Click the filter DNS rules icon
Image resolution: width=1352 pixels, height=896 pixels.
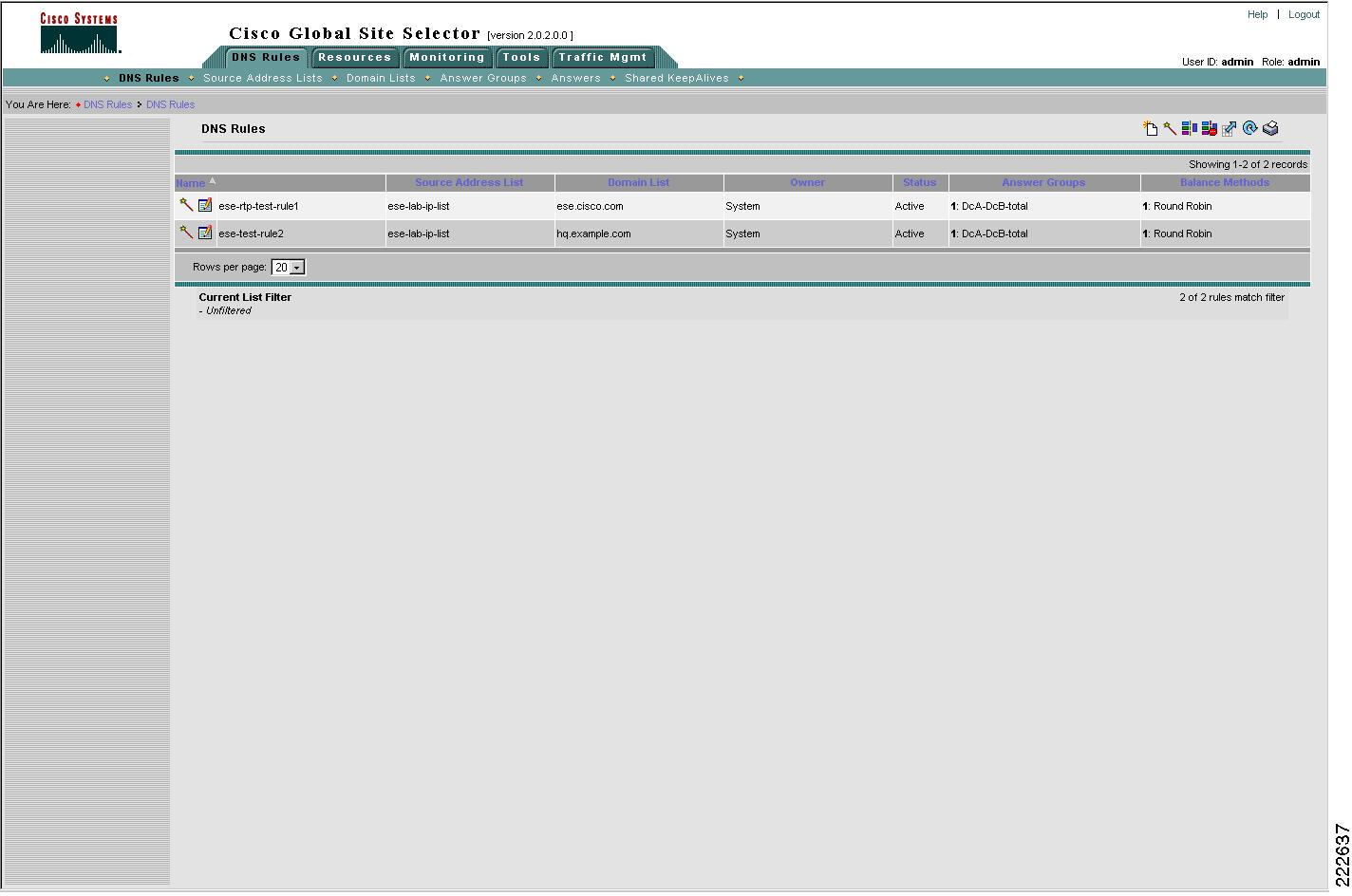coord(1189,128)
